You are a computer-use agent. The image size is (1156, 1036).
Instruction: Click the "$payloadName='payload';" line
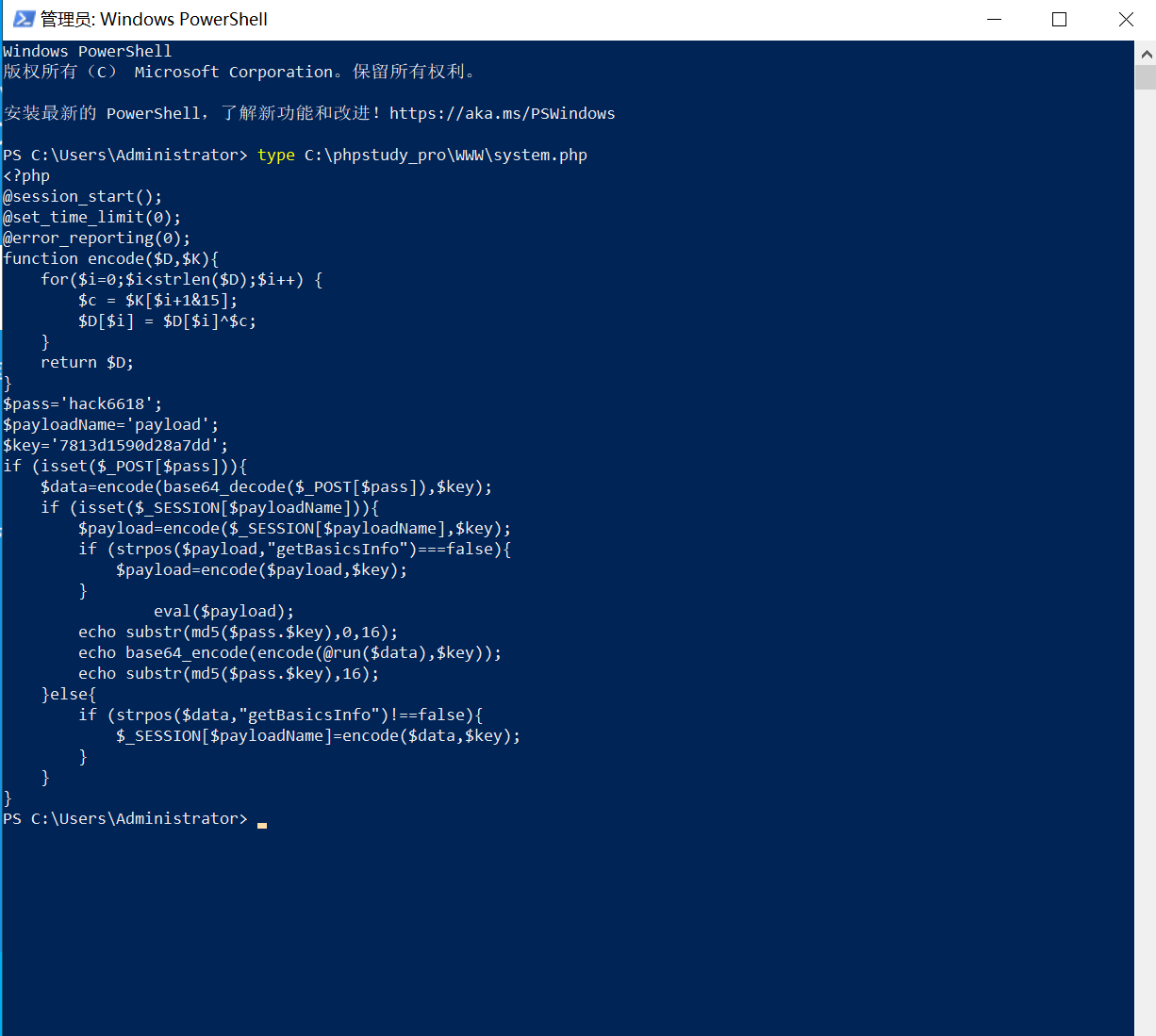click(x=111, y=424)
